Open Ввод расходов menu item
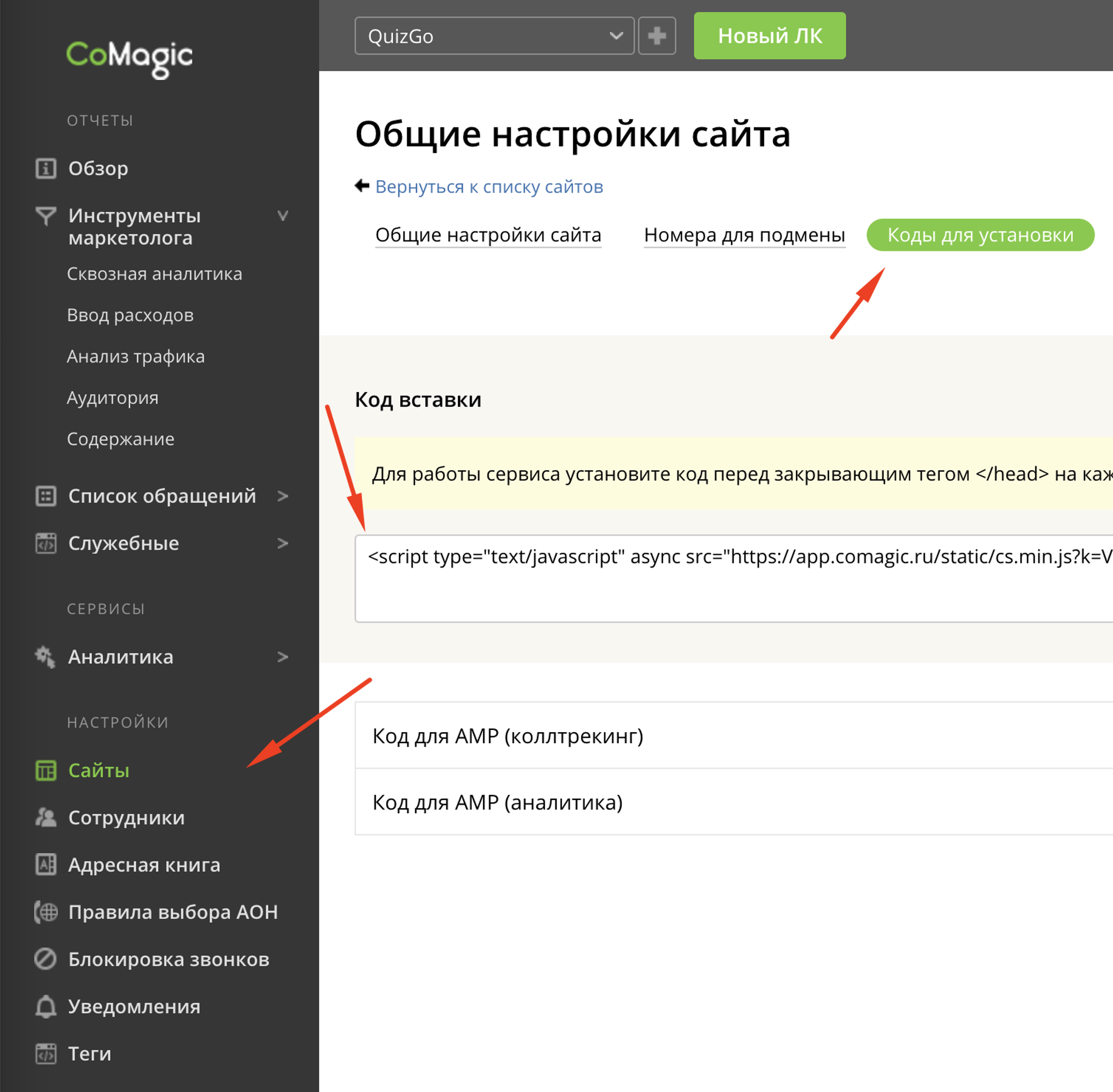Screen dimensions: 1113x1092 pos(130,315)
